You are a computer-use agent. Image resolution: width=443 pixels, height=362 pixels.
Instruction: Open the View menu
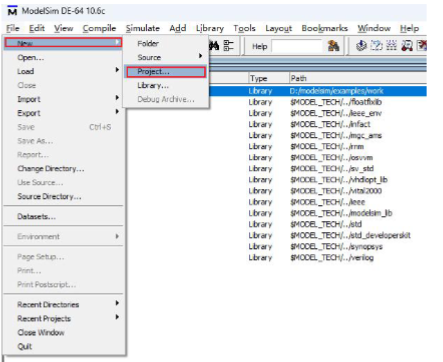click(64, 28)
